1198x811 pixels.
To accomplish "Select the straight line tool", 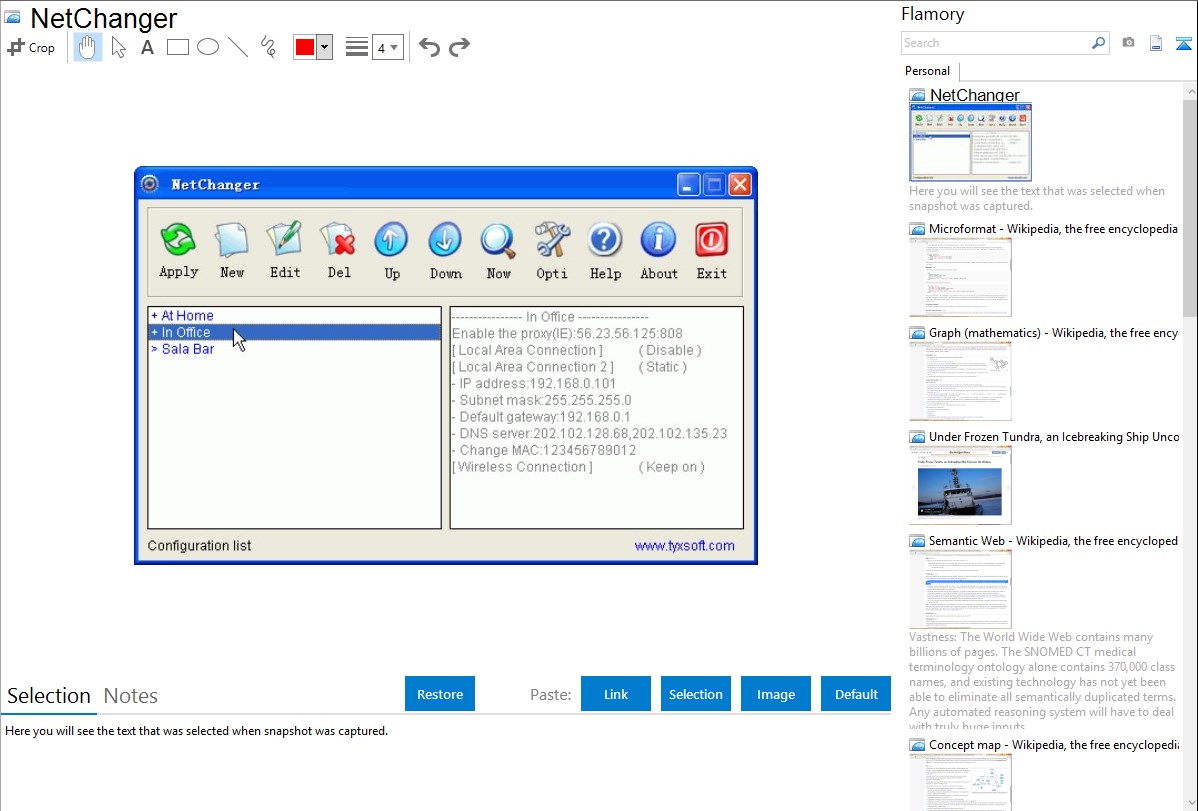I will (238, 47).
